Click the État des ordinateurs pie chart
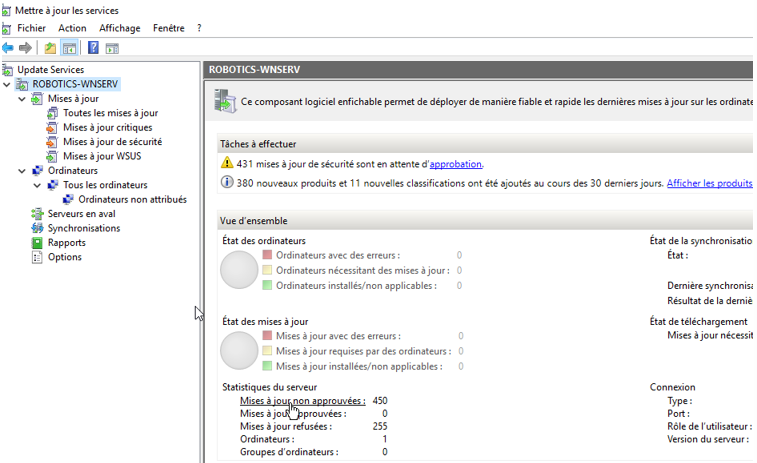757x463 pixels. pyautogui.click(x=239, y=270)
